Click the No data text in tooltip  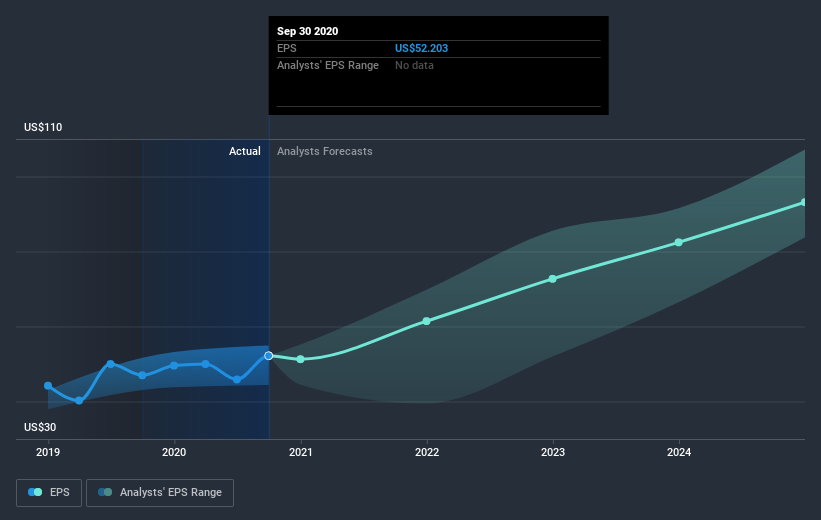coord(414,65)
